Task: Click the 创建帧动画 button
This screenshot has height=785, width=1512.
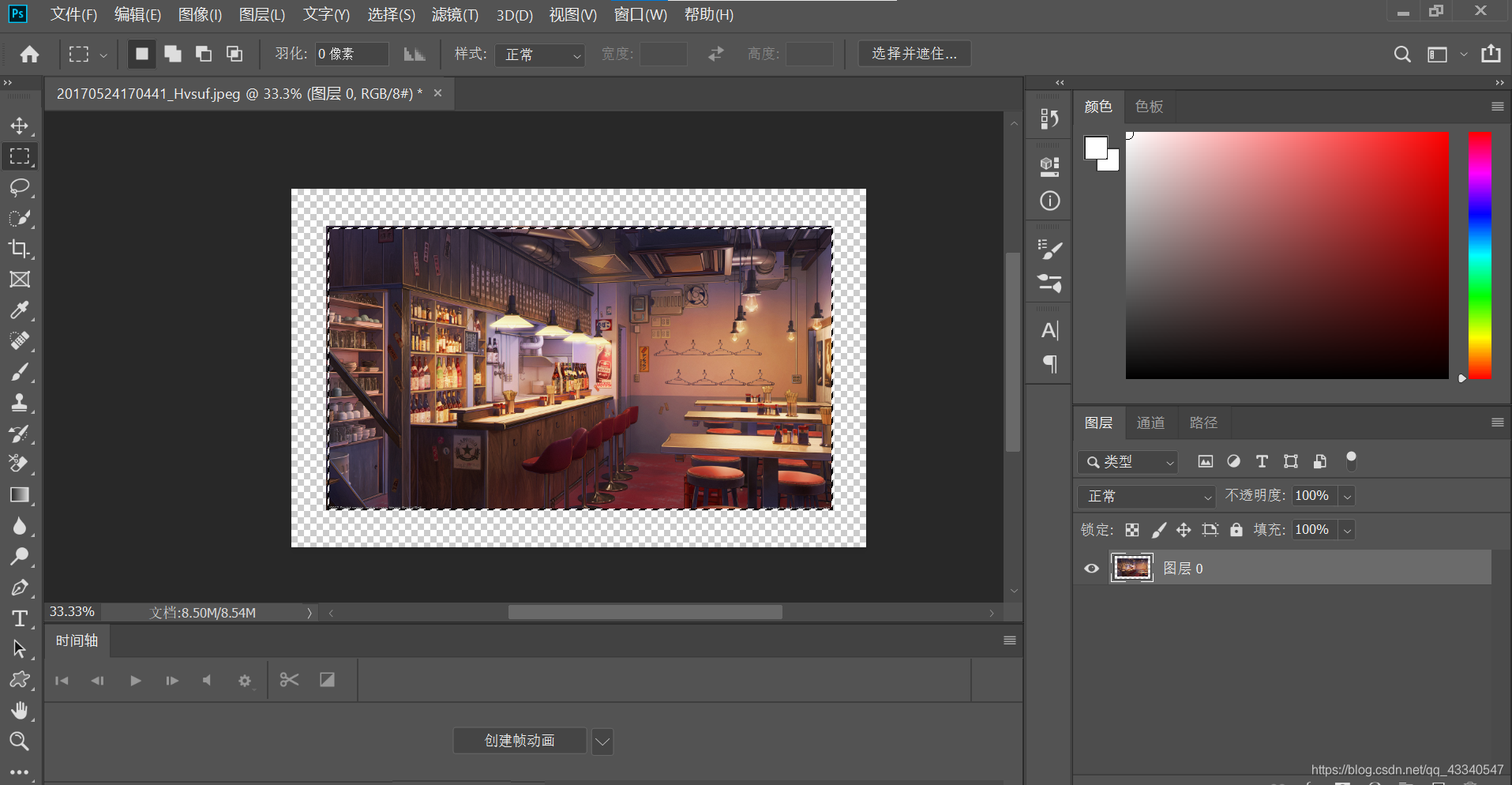Action: (x=520, y=741)
